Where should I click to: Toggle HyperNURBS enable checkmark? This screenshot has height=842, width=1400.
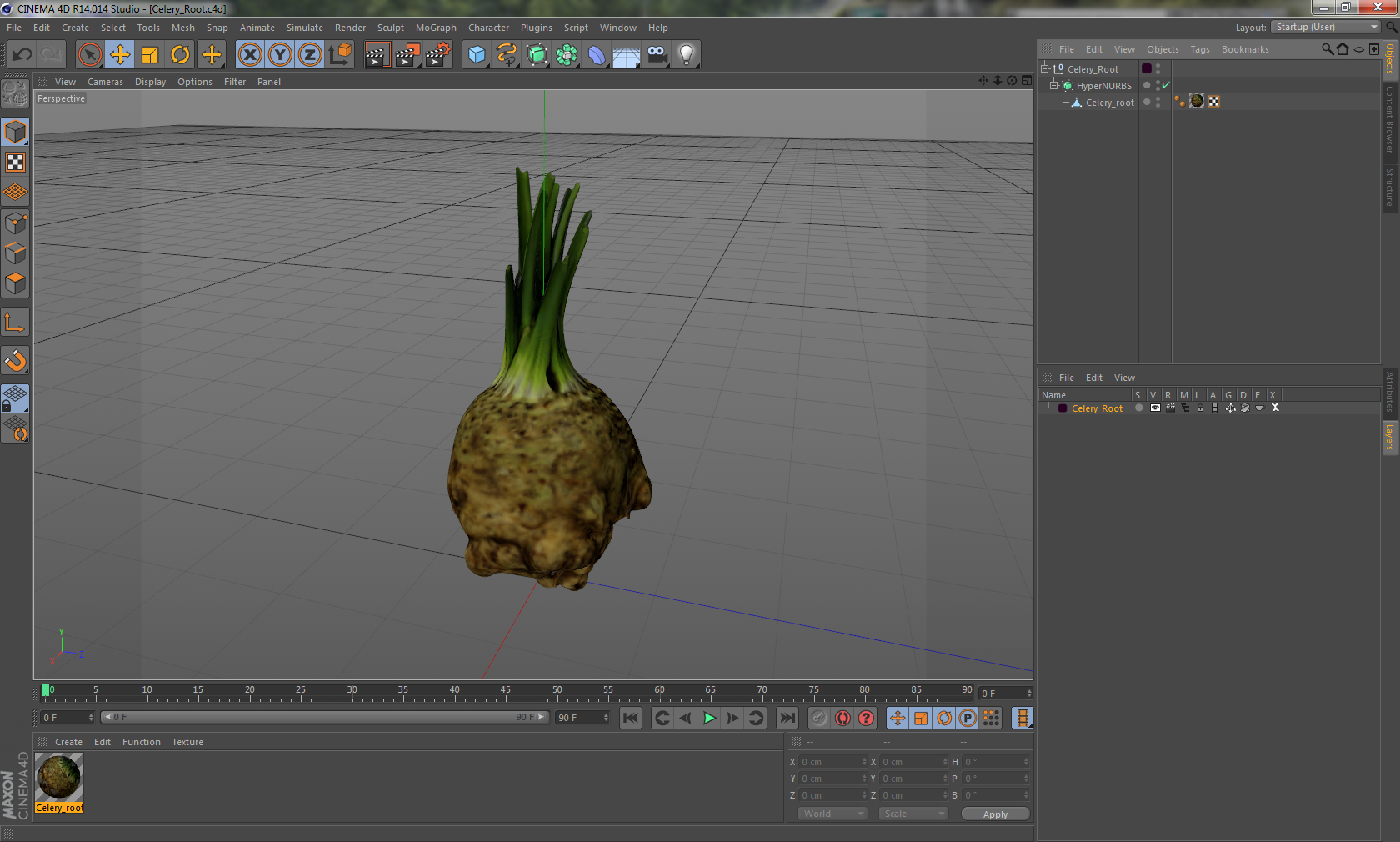tap(1166, 85)
